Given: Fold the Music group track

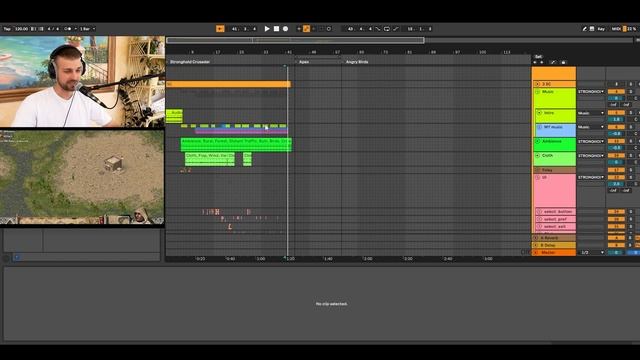Looking at the screenshot, I should 538,92.
